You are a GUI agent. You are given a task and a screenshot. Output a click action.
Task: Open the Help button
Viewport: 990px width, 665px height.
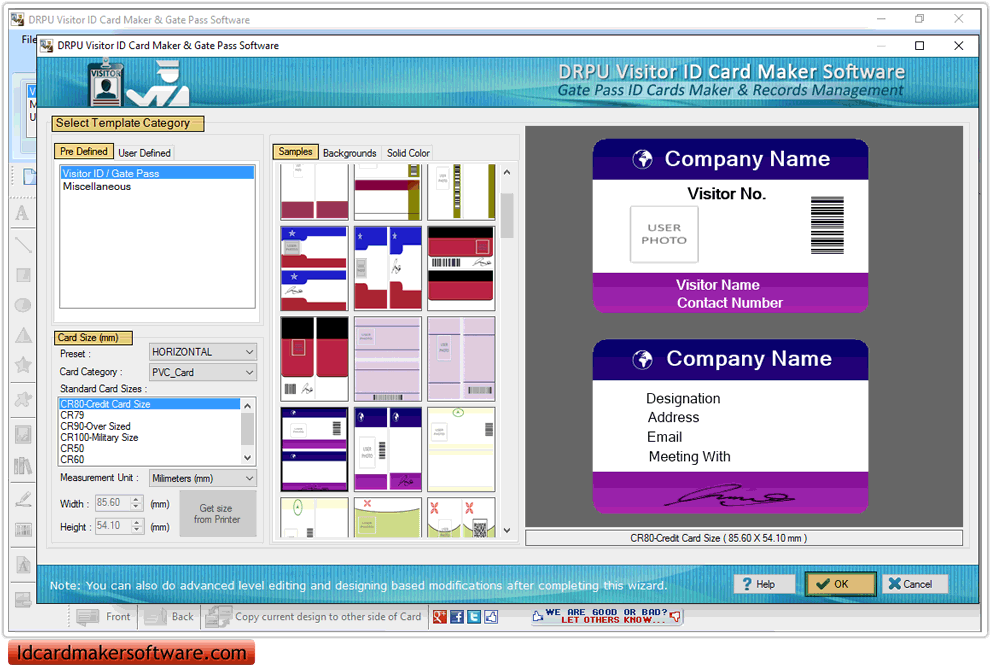click(x=765, y=584)
